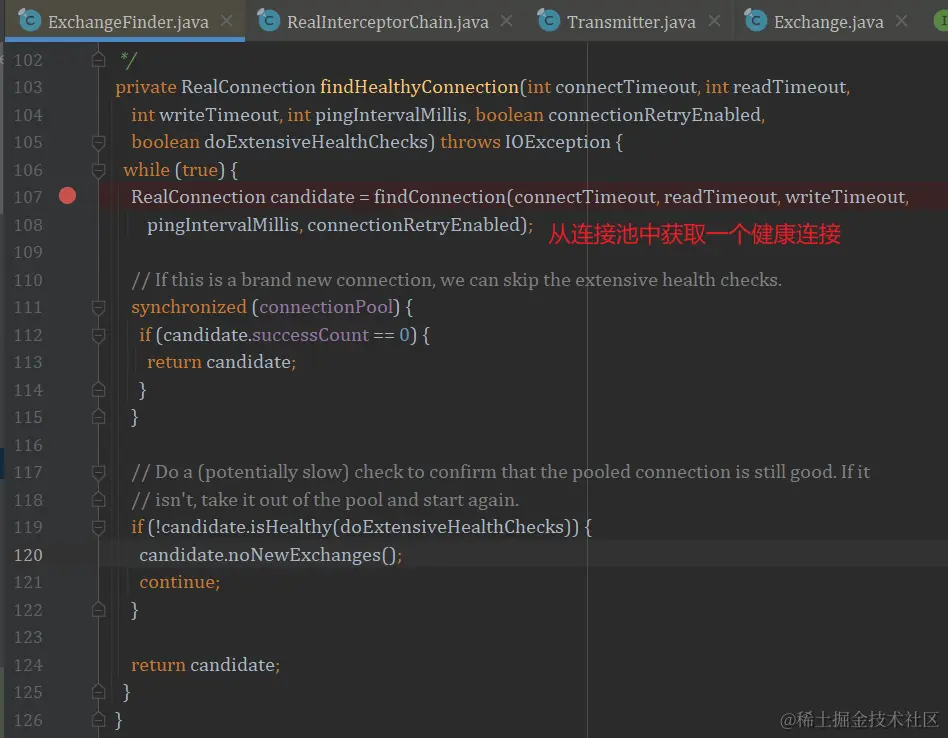Click the fold end marker at line 126
The width and height of the screenshot is (948, 738).
coord(98,720)
